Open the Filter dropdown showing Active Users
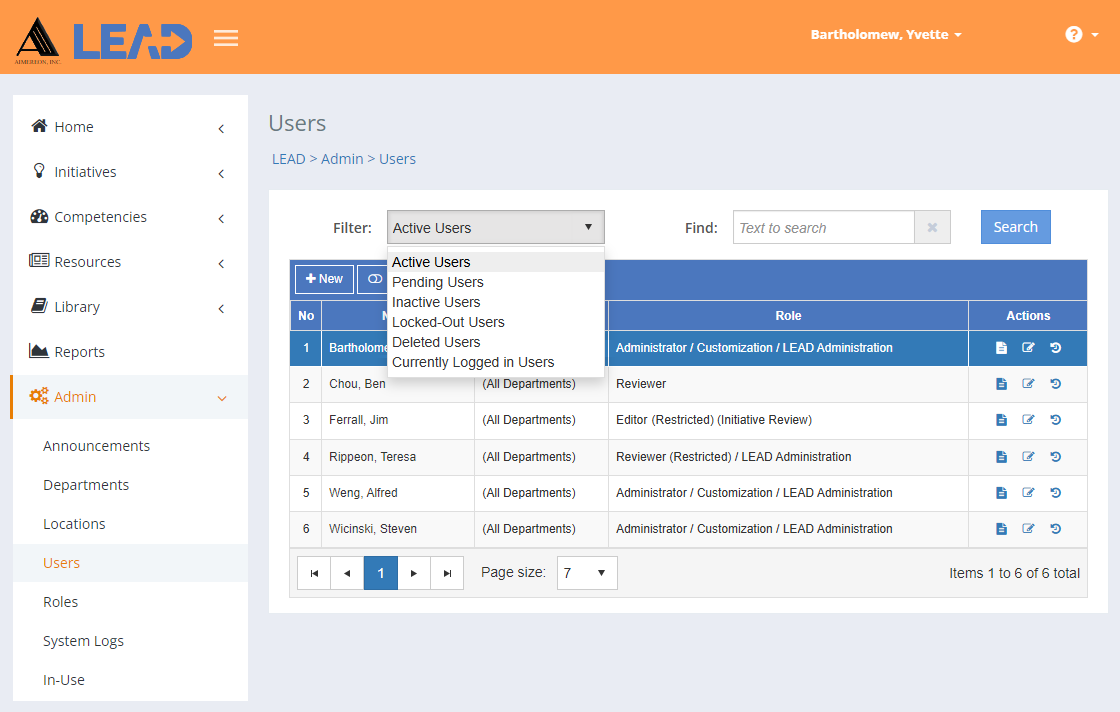Screen dimensions: 1120x712 click(x=496, y=228)
